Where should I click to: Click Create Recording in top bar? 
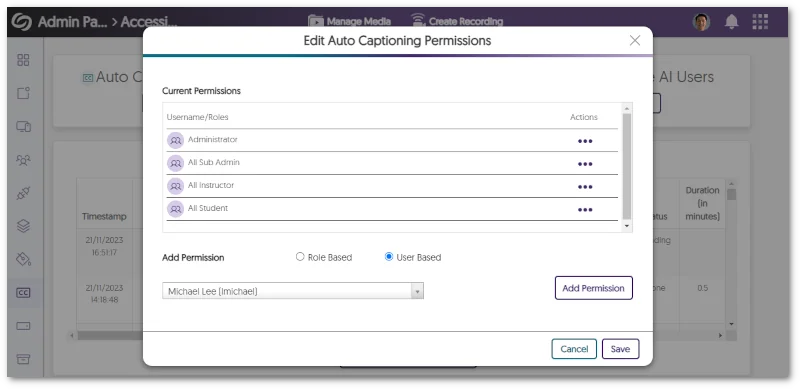457,21
